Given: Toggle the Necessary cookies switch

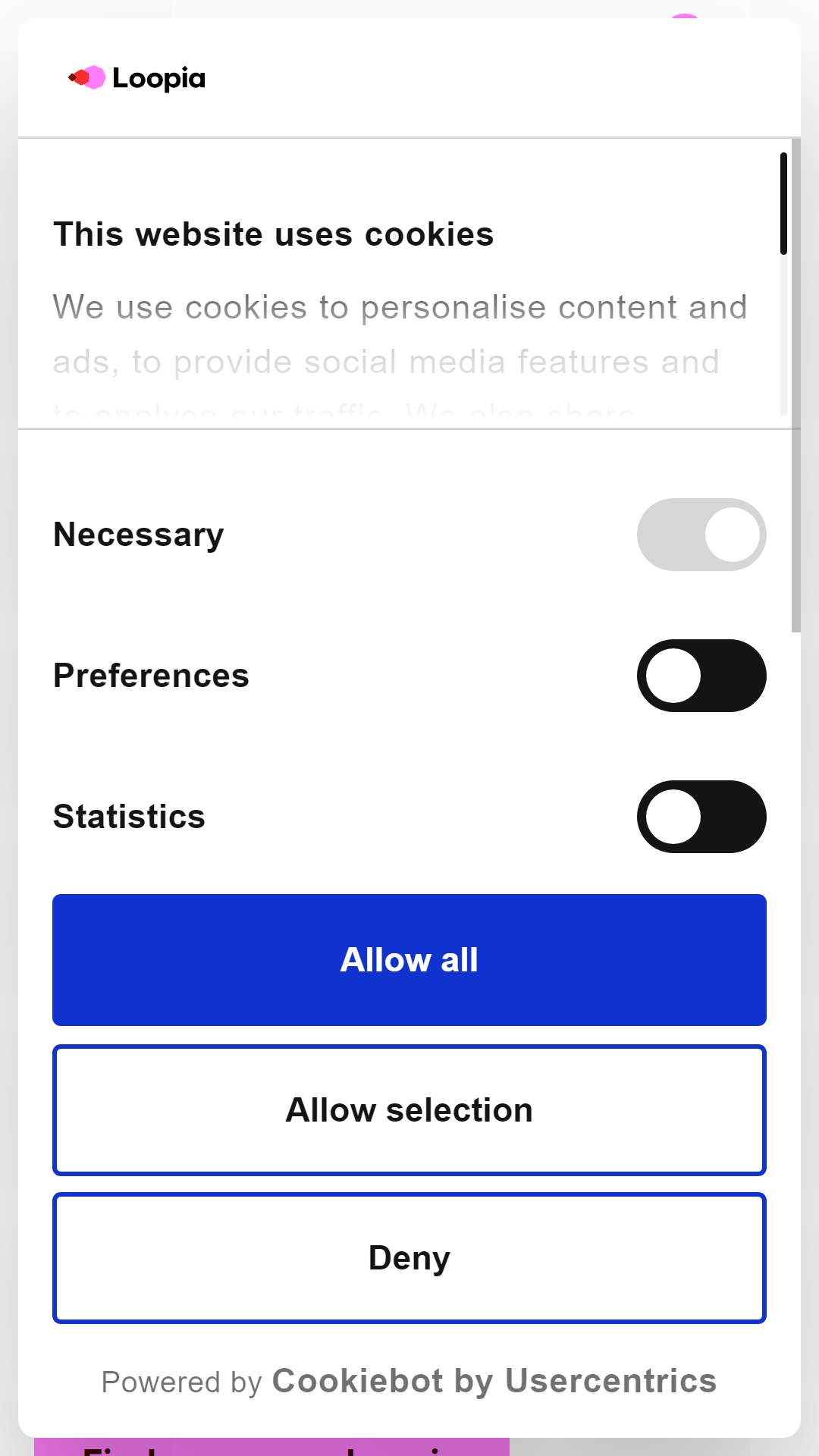Looking at the screenshot, I should [x=701, y=535].
